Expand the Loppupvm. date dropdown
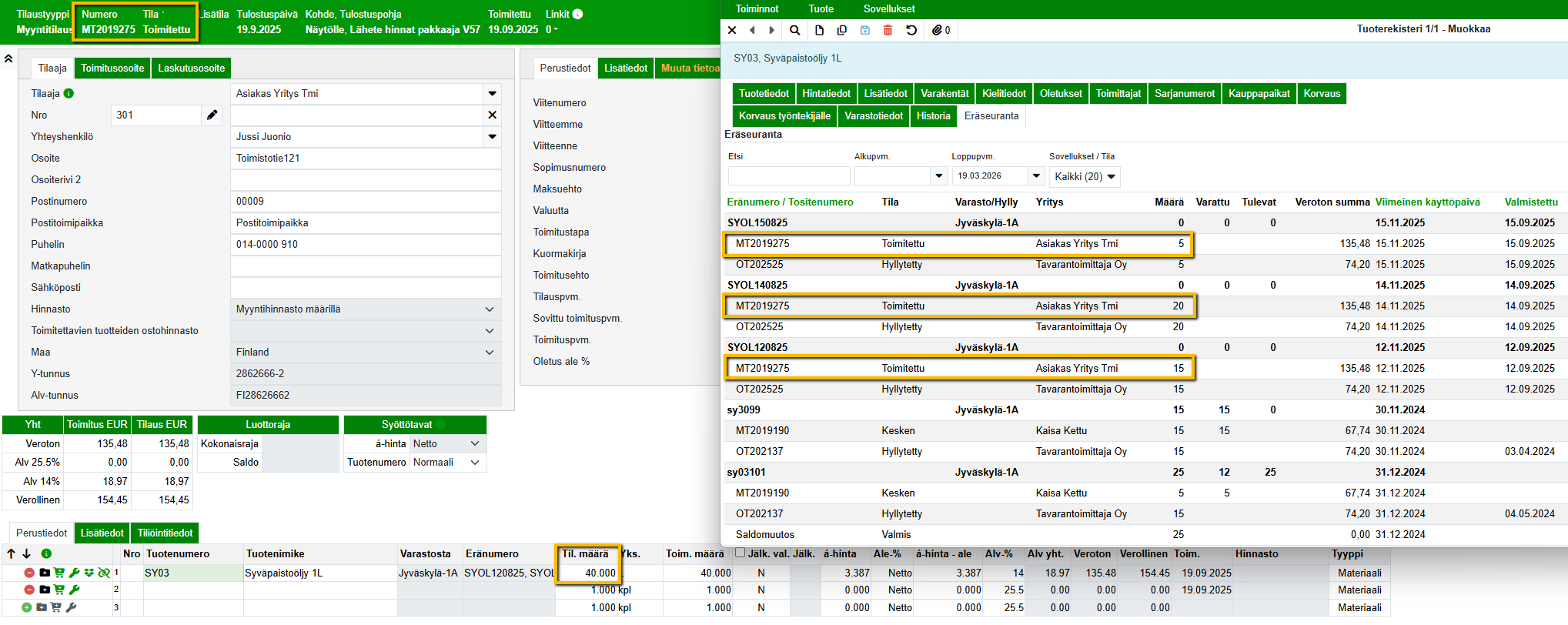 click(x=1036, y=176)
